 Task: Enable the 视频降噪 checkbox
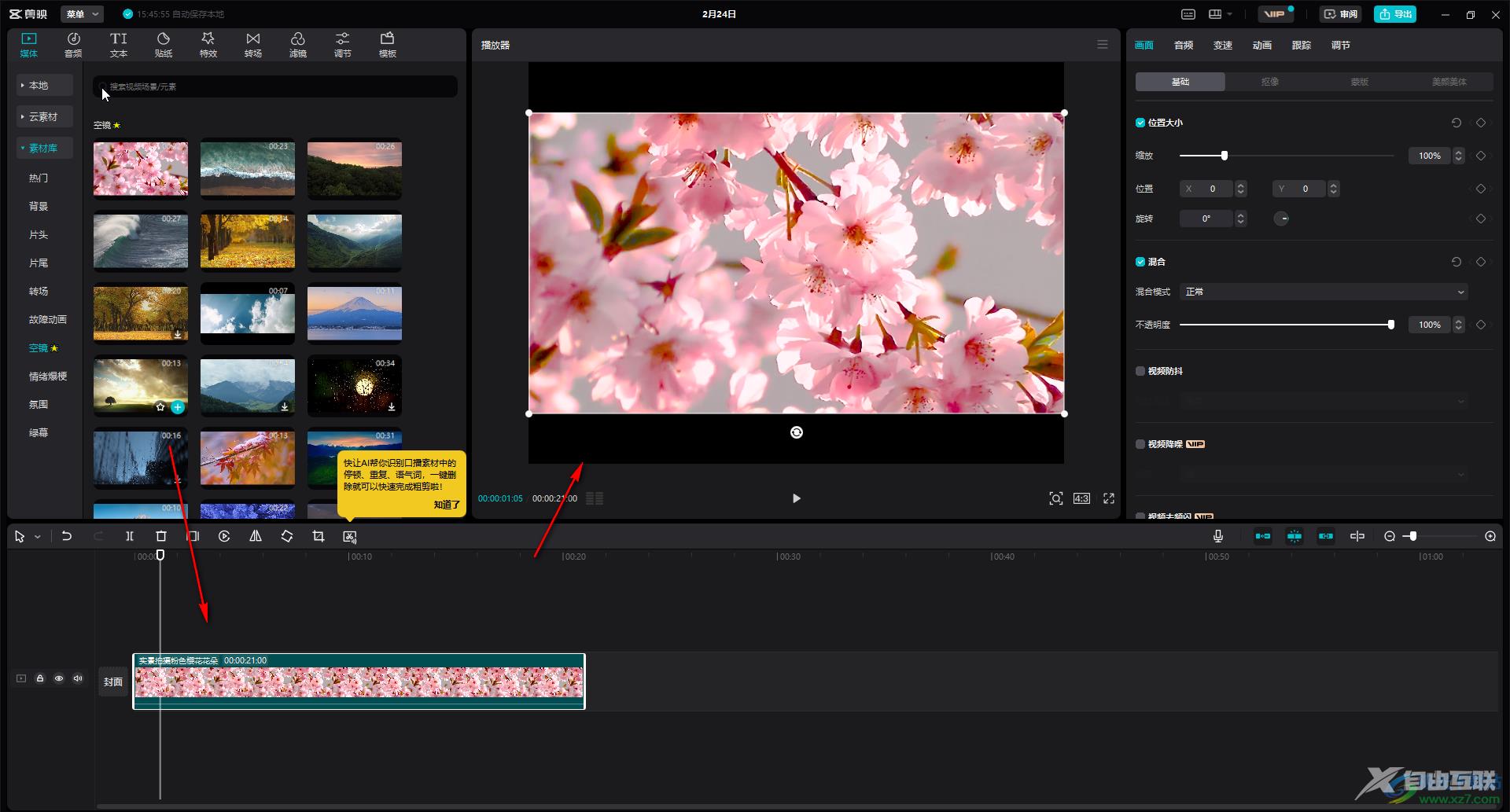pos(1140,444)
